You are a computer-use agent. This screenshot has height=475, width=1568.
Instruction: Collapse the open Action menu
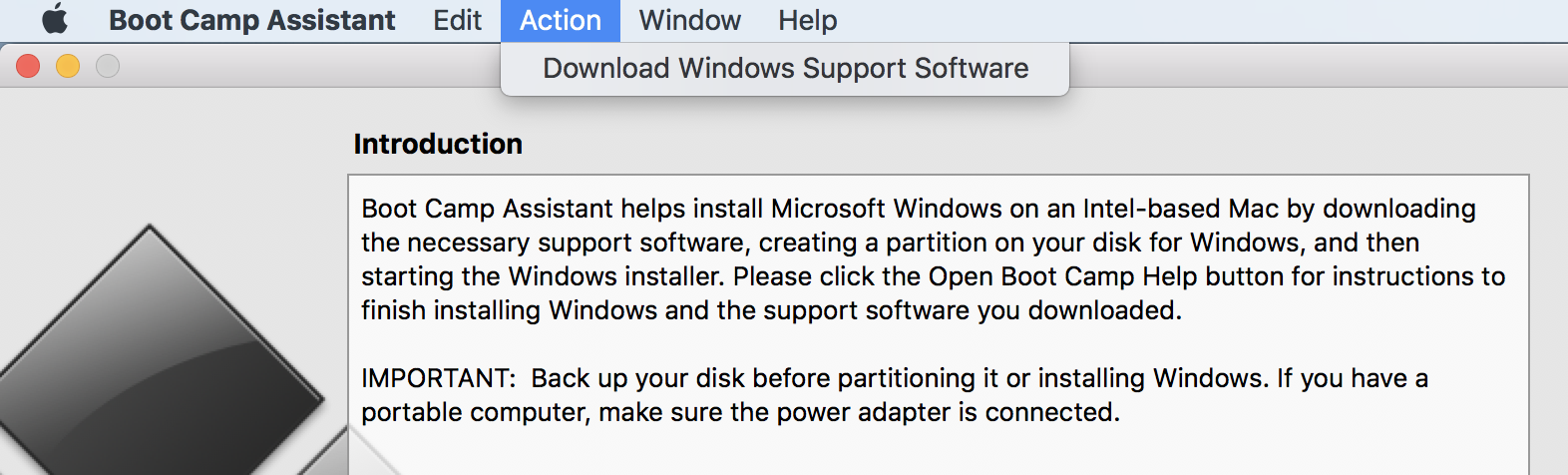tap(560, 20)
